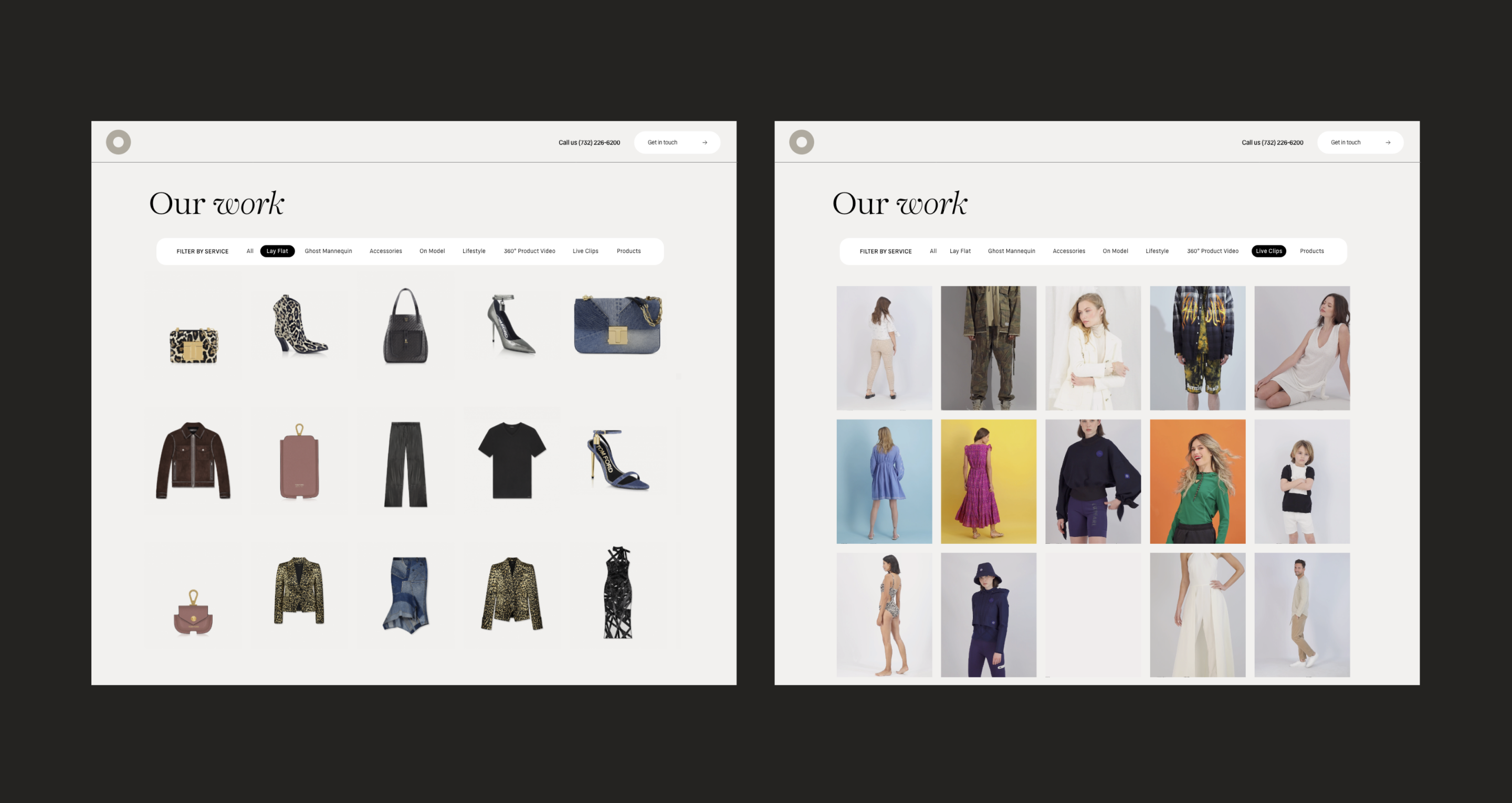Image resolution: width=1512 pixels, height=803 pixels.
Task: Open the black t-shirt thumbnail
Action: click(x=512, y=461)
